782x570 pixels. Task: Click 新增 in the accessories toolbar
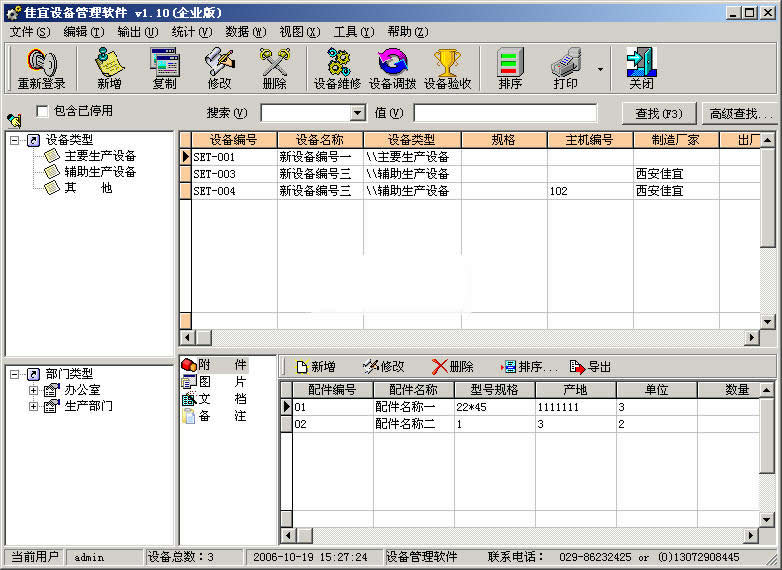(316, 367)
